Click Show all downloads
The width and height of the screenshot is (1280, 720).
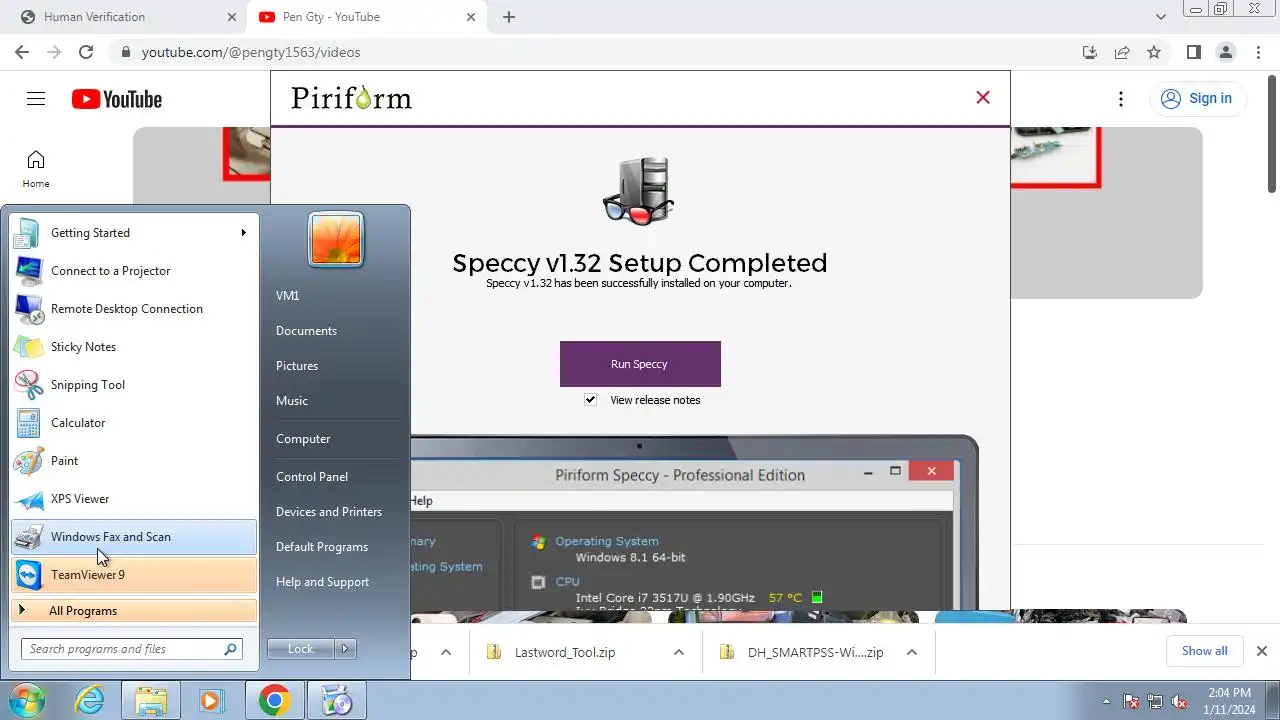[1204, 651]
